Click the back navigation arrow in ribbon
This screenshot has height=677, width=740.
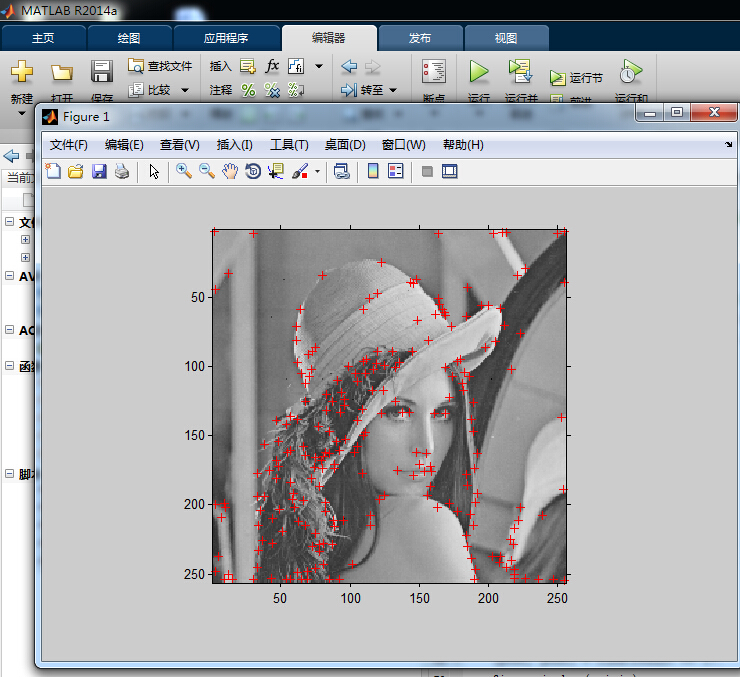349,67
